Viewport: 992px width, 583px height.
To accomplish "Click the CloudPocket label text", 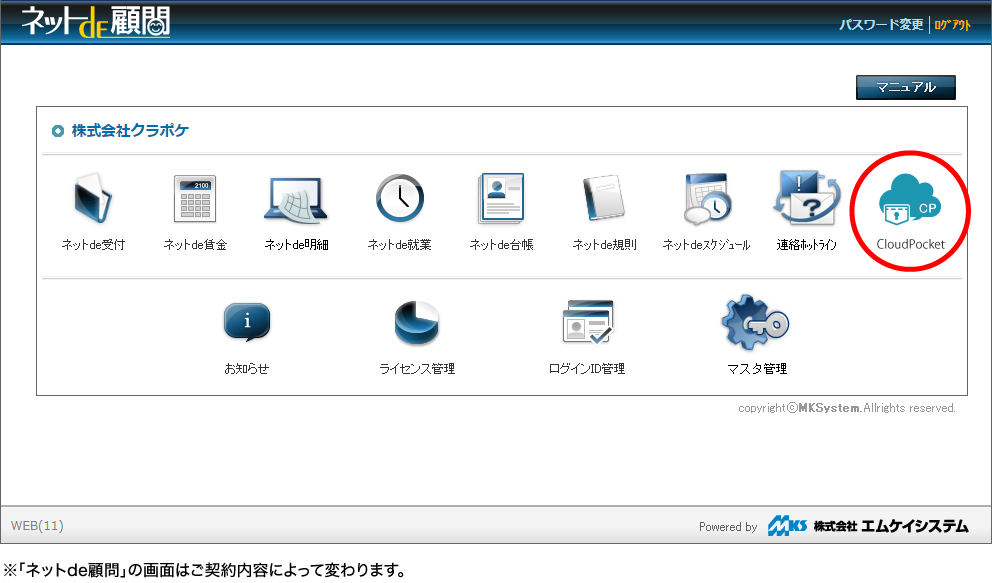I will [x=910, y=244].
